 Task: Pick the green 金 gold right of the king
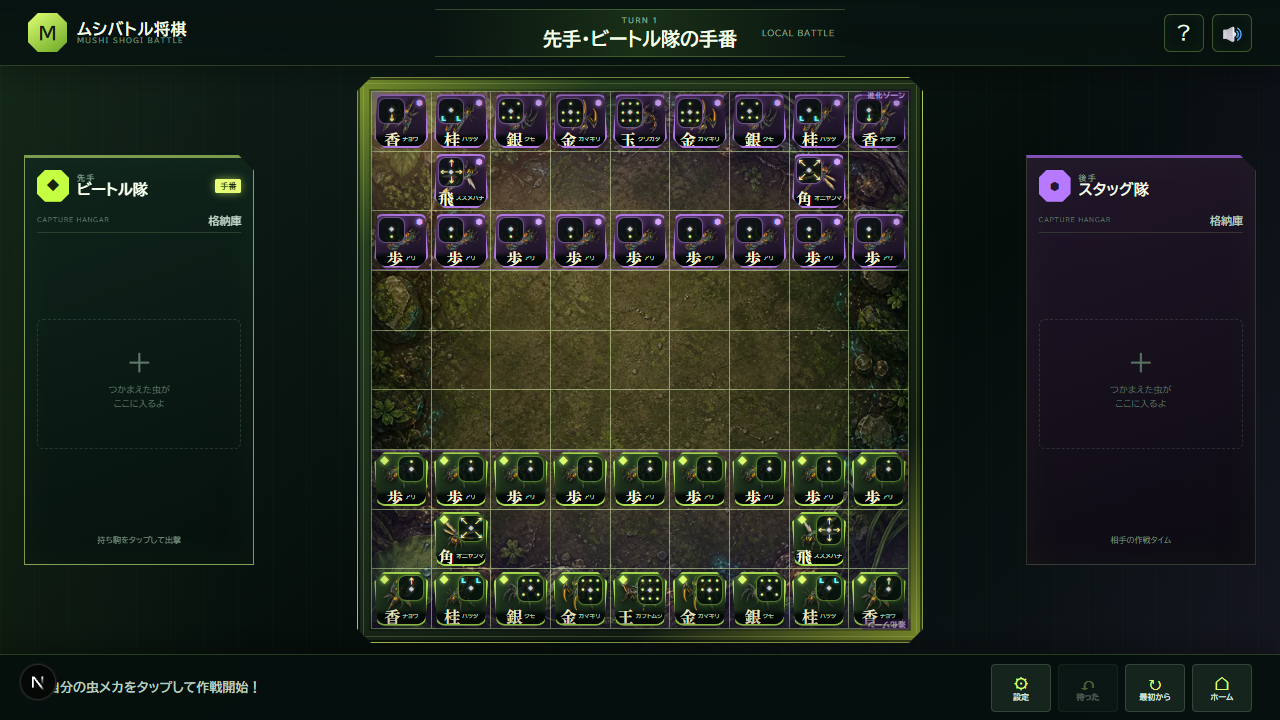click(x=700, y=600)
